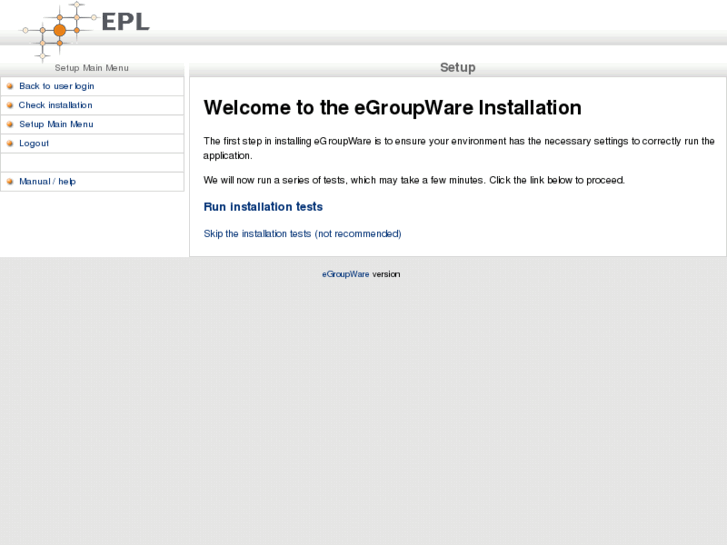
Task: Go back to user login
Action: 57,86
